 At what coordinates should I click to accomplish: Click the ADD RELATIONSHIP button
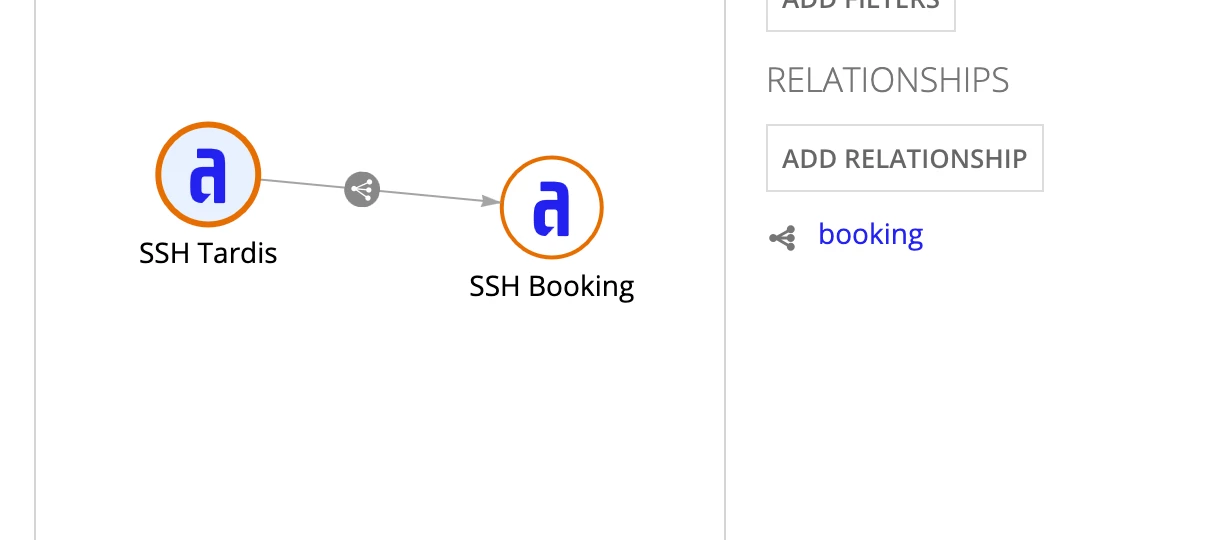(904, 158)
